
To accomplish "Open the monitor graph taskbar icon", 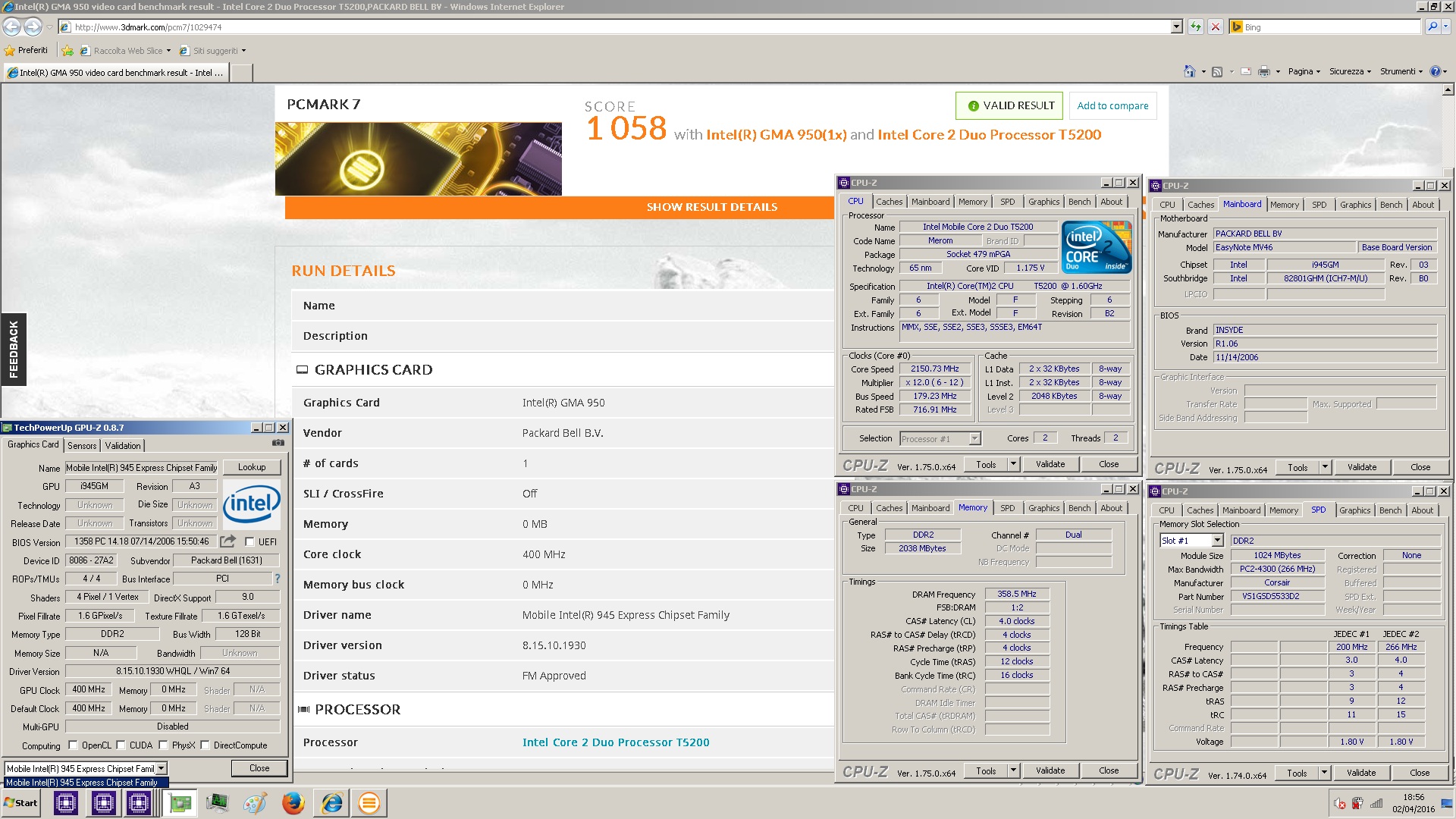I will 217,803.
